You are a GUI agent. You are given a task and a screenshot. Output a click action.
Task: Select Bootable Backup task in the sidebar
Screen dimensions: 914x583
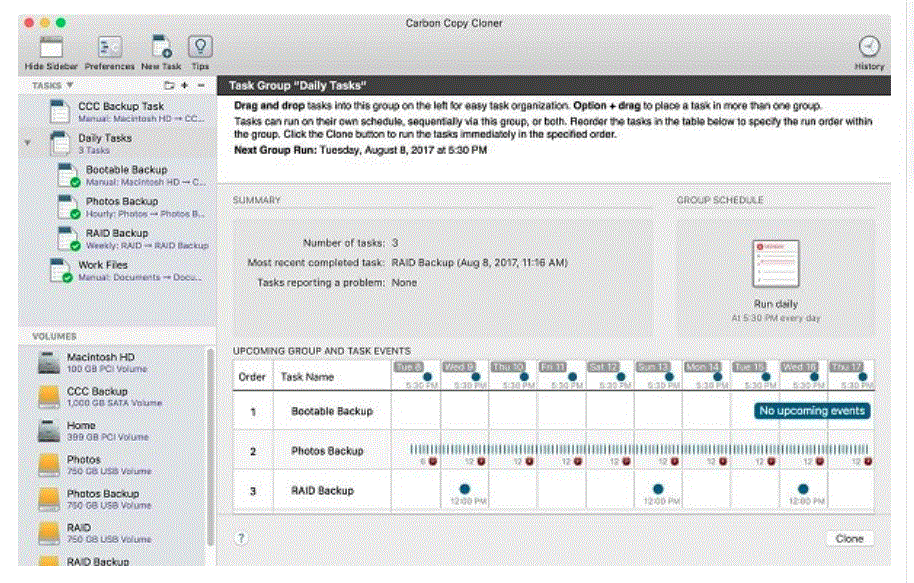pyautogui.click(x=117, y=175)
